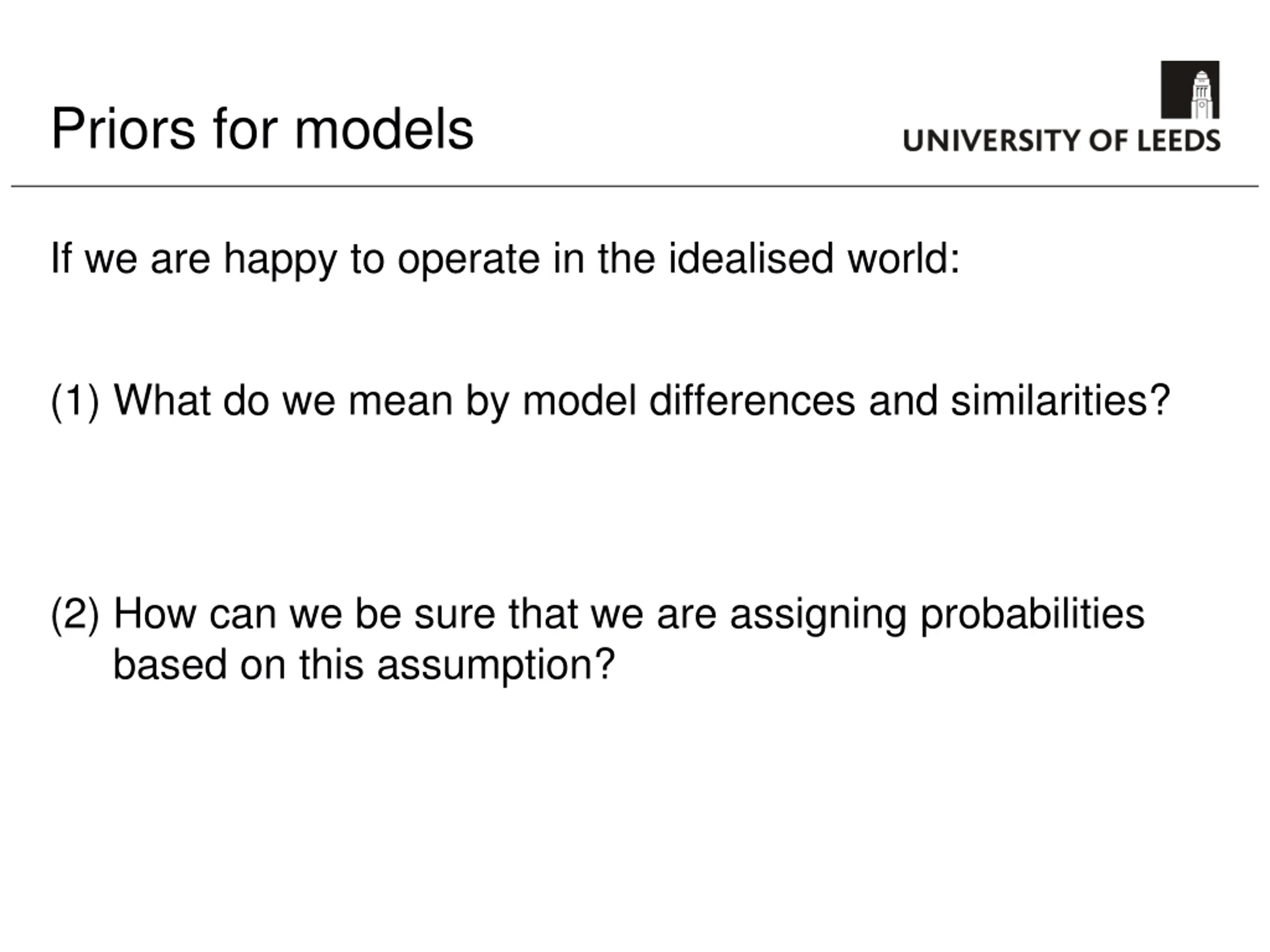Select the question What do we mean by
The height and width of the screenshot is (952, 1270).
[642, 402]
